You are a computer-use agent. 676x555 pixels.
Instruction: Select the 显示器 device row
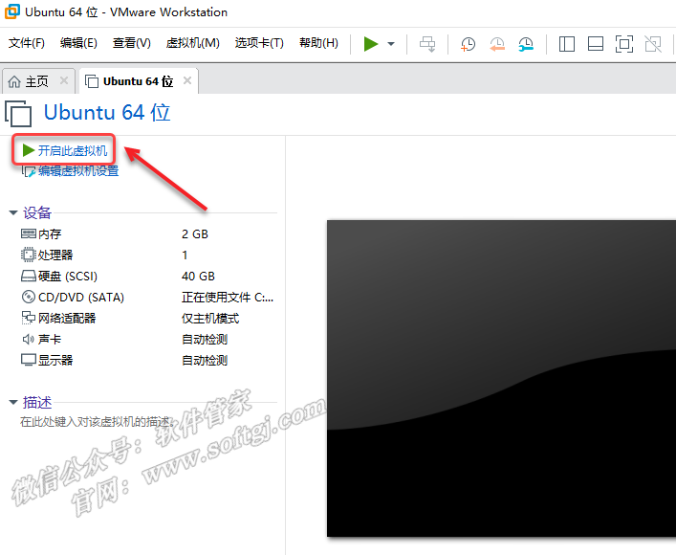[147, 360]
